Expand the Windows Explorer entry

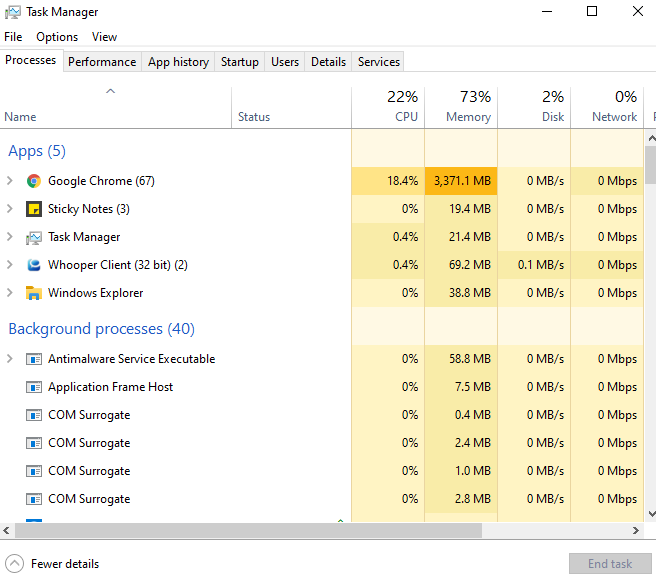10,293
